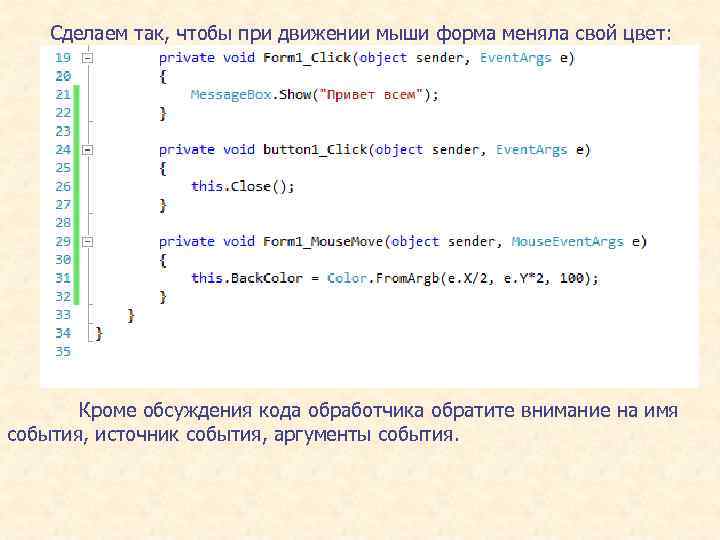
Task: Click the Form1_MouseMove method name
Action: (323, 242)
